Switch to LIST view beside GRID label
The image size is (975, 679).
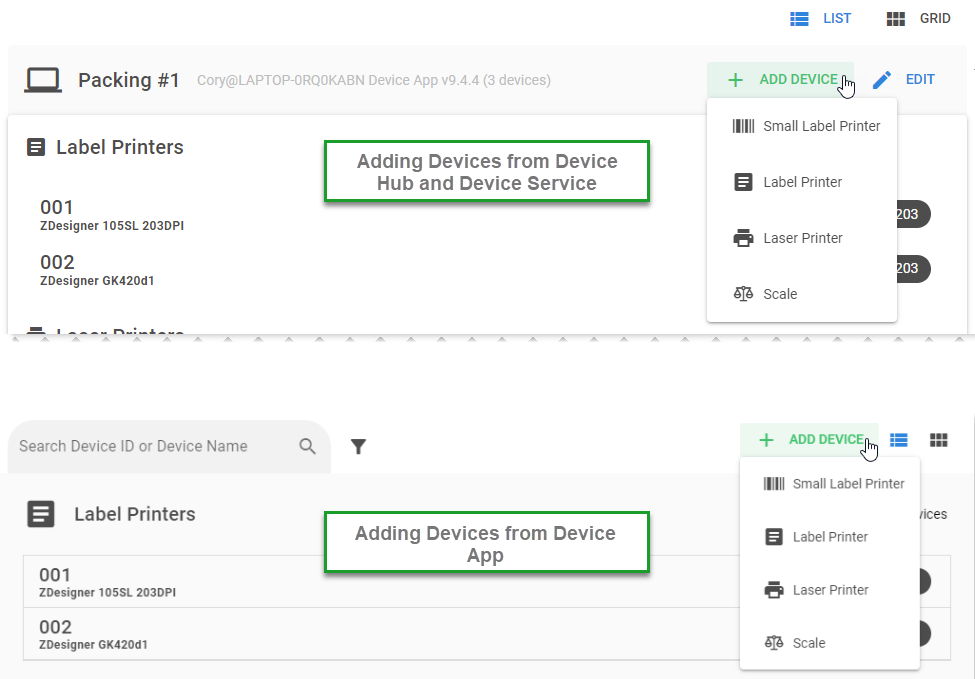pyautogui.click(x=820, y=19)
